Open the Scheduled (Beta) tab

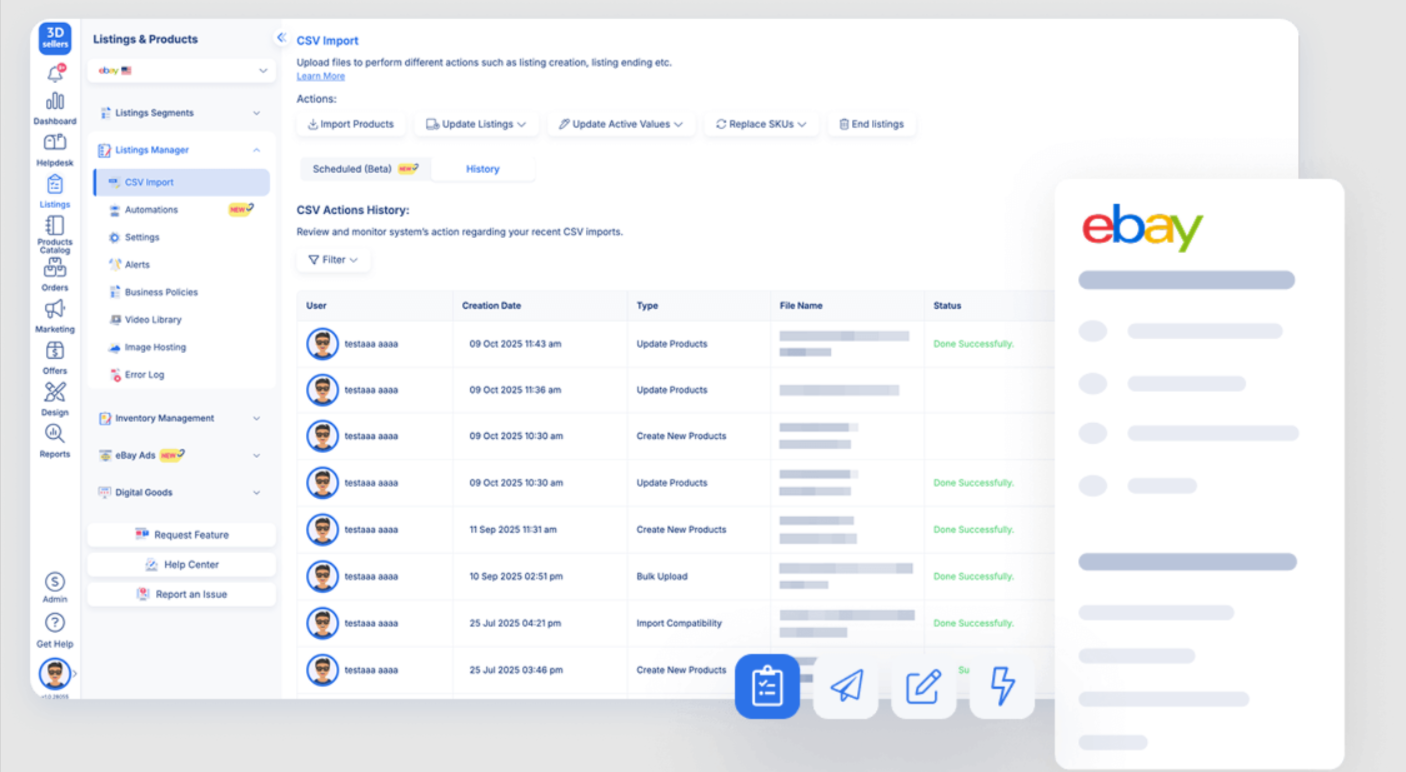364,168
